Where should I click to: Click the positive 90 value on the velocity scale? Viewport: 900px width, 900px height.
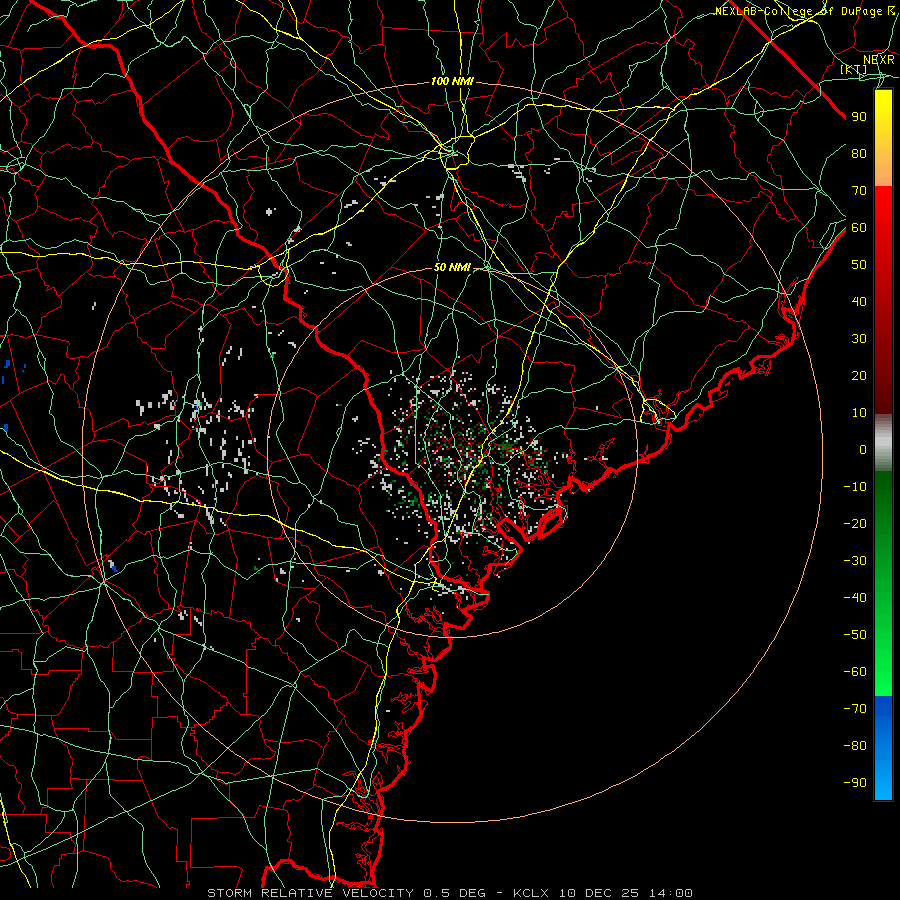[x=859, y=117]
